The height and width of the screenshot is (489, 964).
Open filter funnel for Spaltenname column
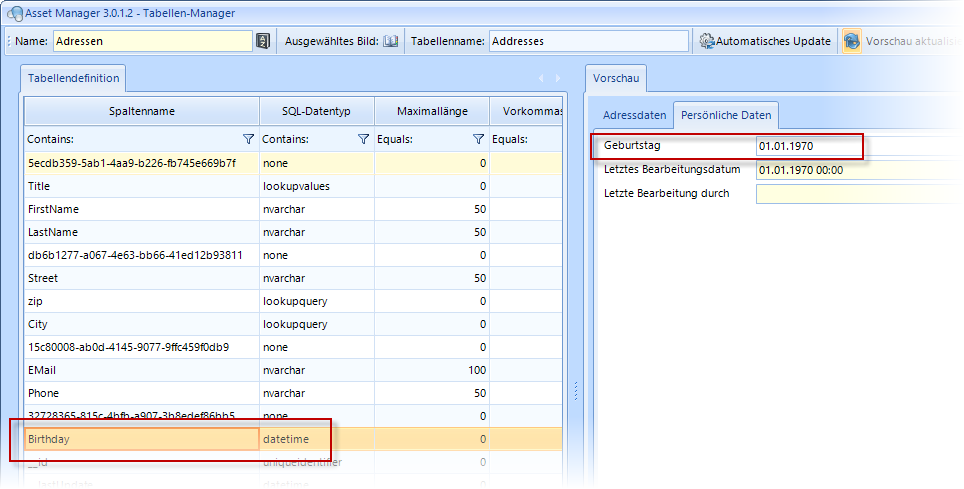coord(248,140)
